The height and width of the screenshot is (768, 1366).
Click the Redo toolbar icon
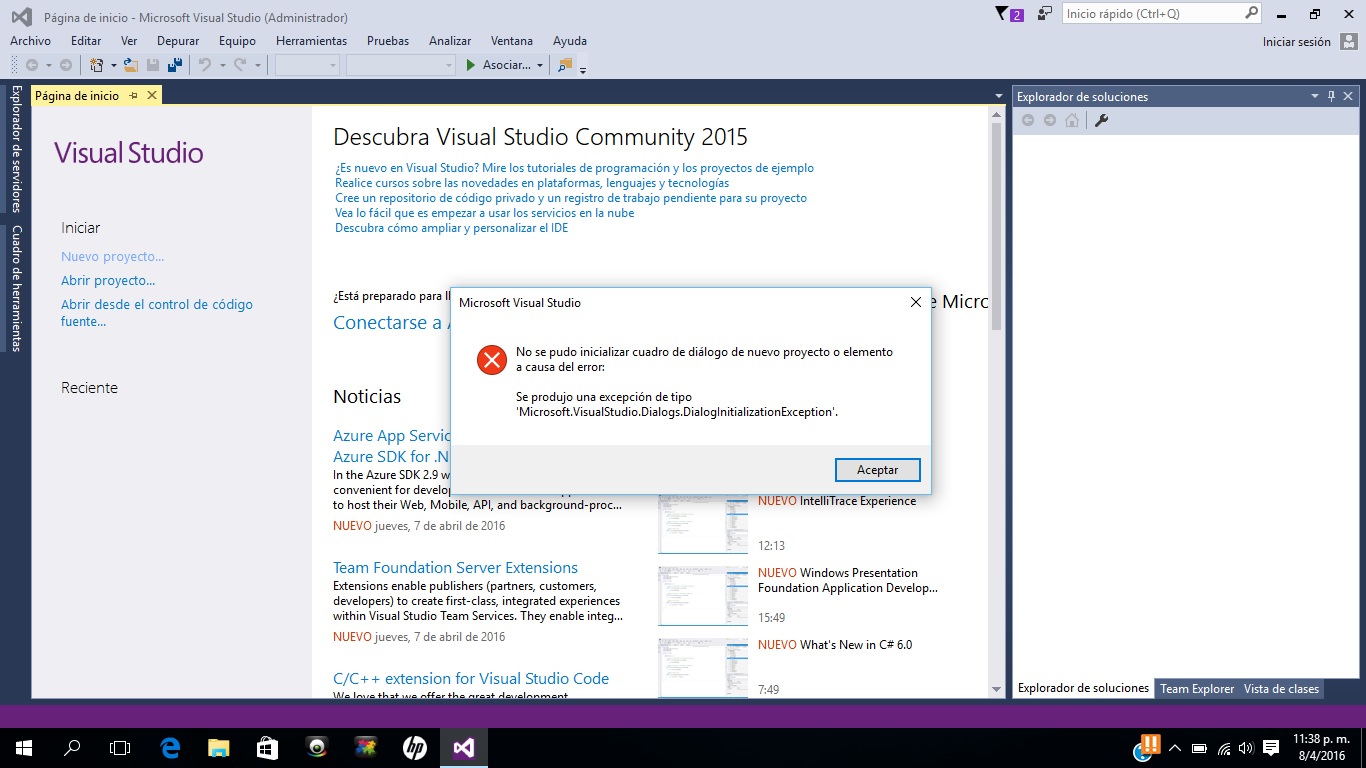pos(240,65)
